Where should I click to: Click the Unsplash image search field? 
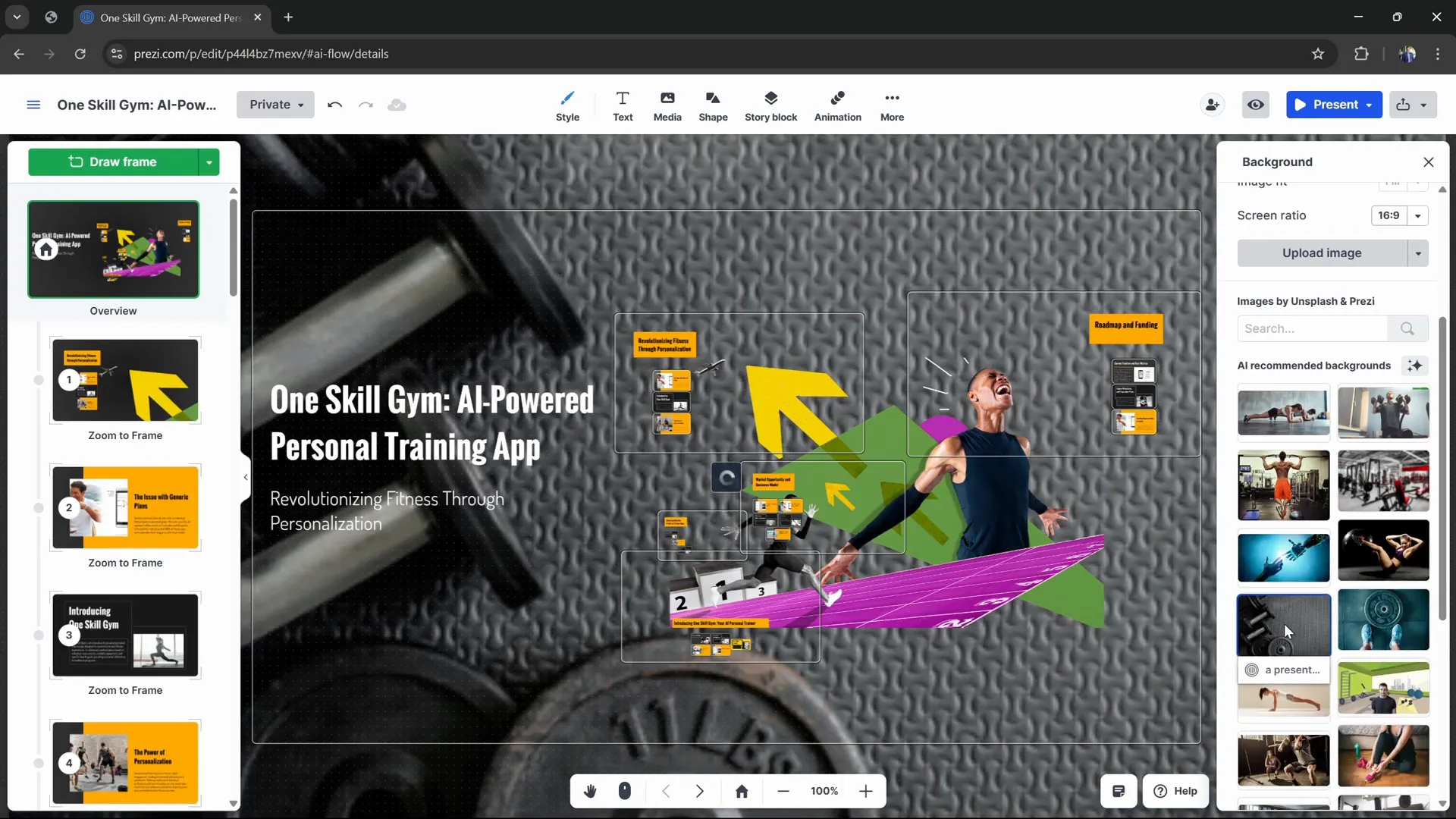click(1313, 328)
